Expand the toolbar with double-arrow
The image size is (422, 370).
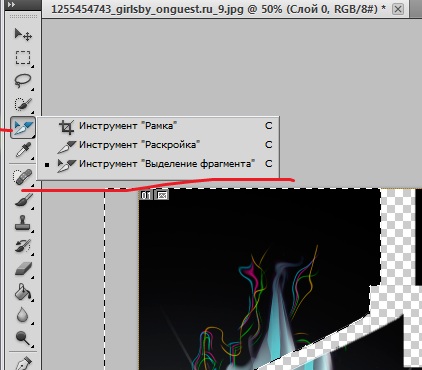click(11, 5)
